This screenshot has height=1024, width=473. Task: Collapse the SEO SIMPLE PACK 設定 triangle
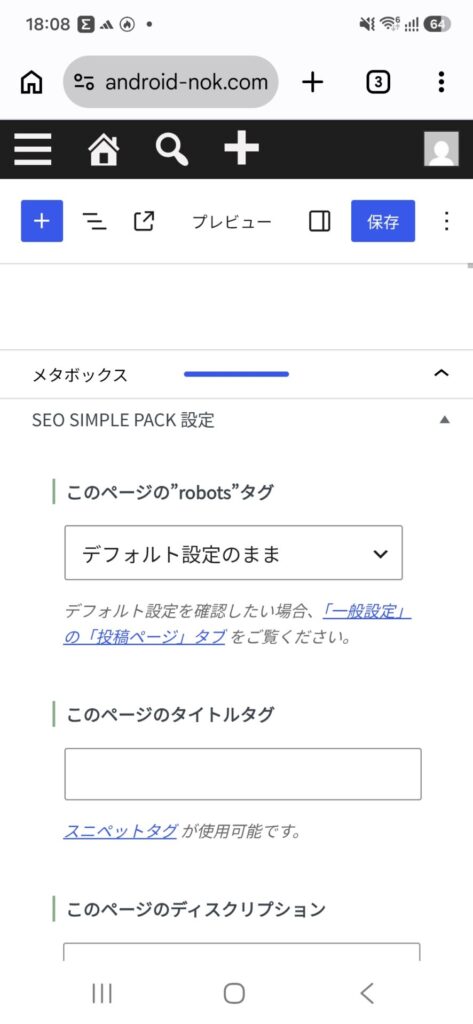click(x=445, y=420)
